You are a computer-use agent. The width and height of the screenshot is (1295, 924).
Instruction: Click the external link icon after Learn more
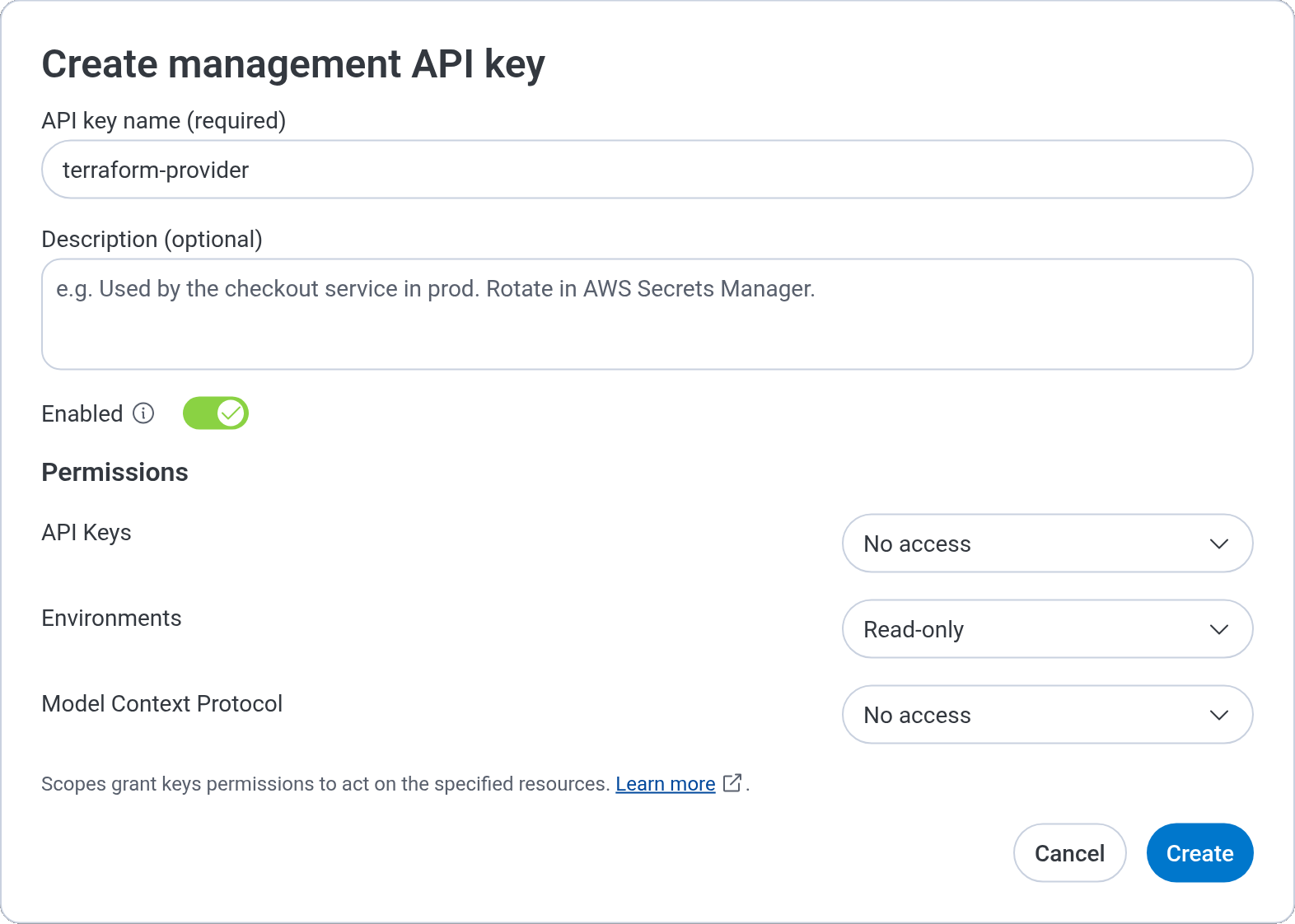[732, 783]
